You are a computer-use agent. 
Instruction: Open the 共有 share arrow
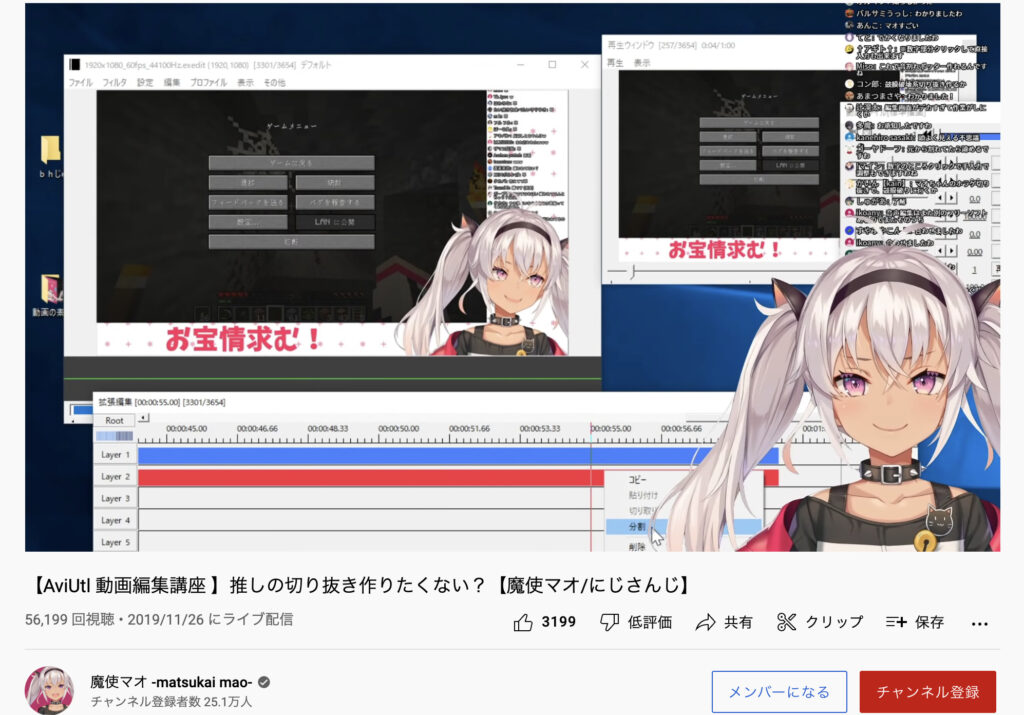[705, 622]
